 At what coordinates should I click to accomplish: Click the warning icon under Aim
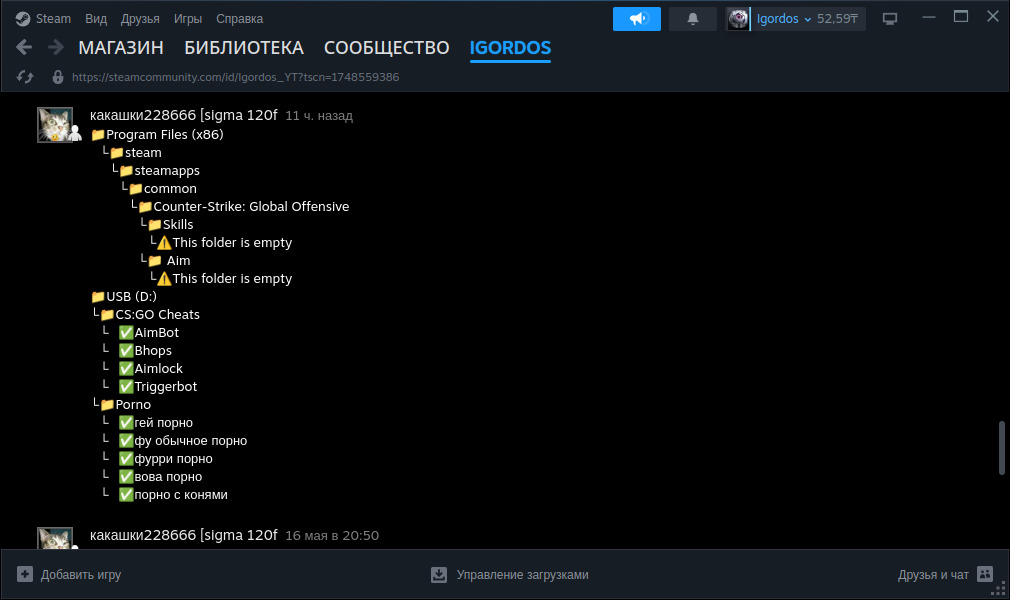(x=164, y=279)
